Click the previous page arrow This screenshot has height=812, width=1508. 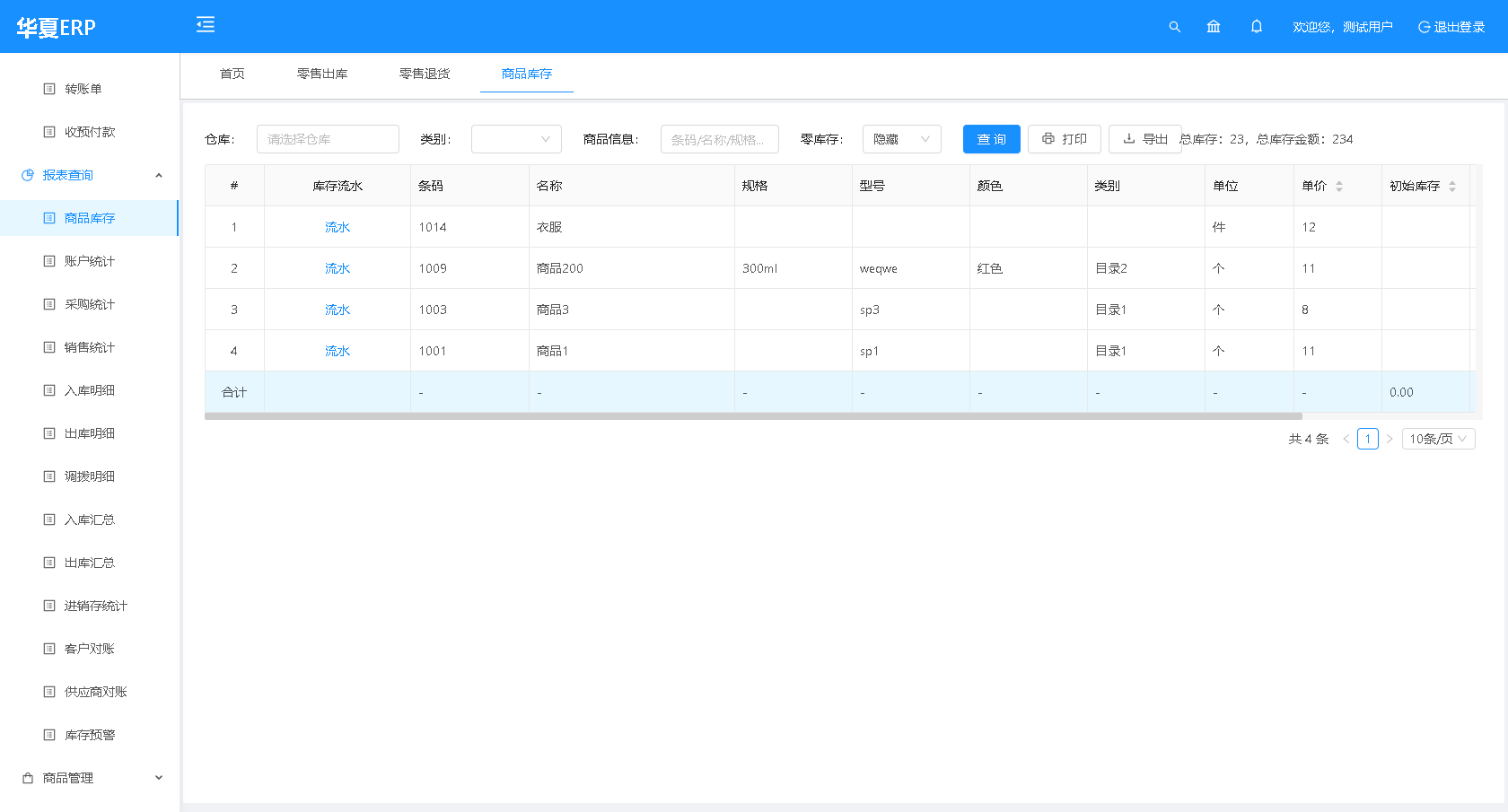point(1346,439)
